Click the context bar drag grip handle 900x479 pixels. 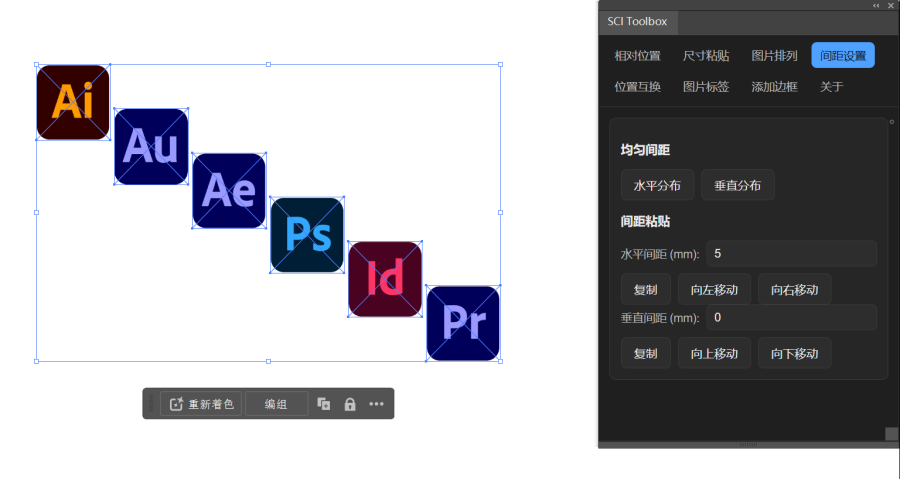(152, 404)
